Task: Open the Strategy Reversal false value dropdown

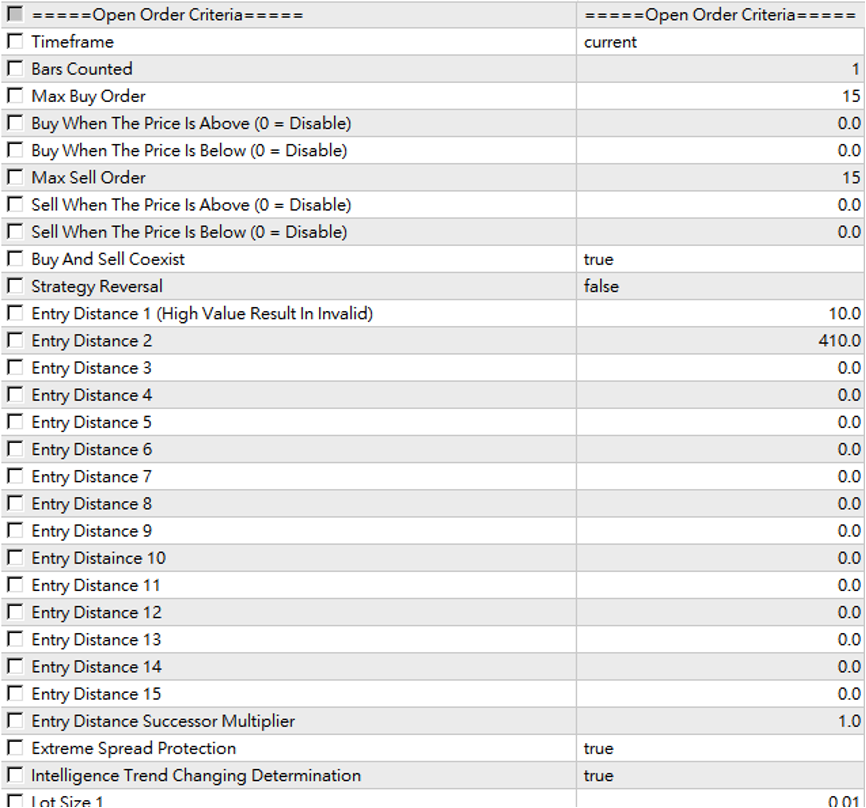Action: click(720, 287)
